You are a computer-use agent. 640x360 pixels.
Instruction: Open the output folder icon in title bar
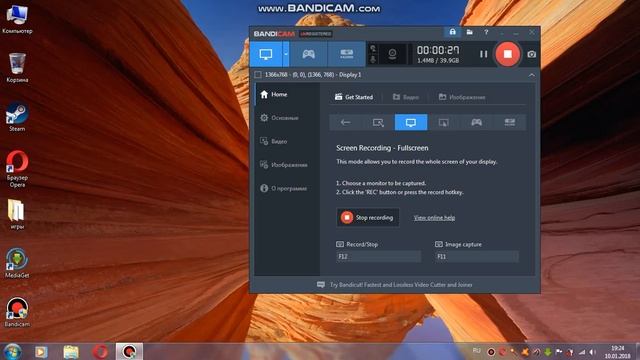click(x=470, y=32)
